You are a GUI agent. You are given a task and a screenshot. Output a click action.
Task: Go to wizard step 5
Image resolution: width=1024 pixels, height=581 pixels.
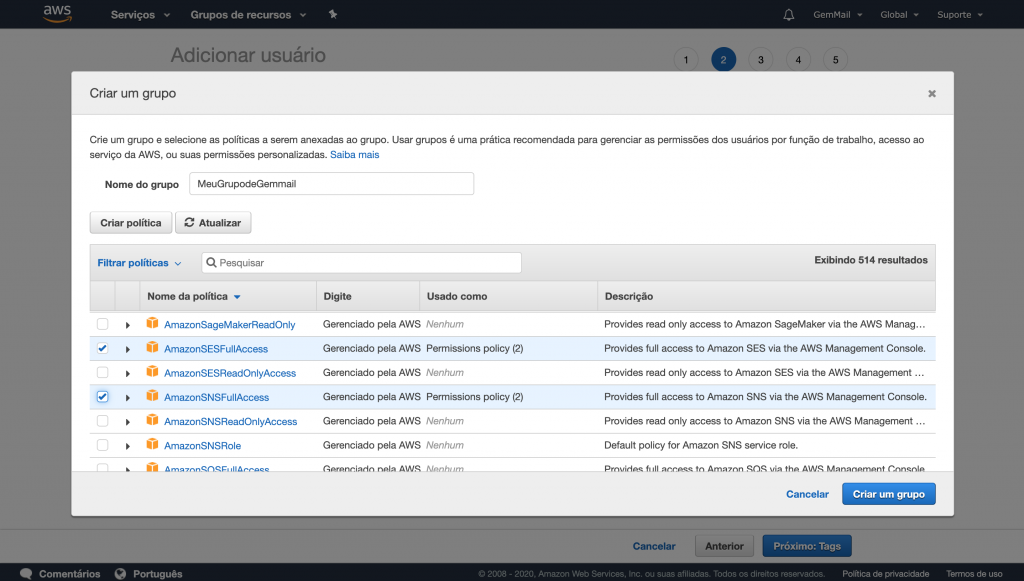point(835,59)
